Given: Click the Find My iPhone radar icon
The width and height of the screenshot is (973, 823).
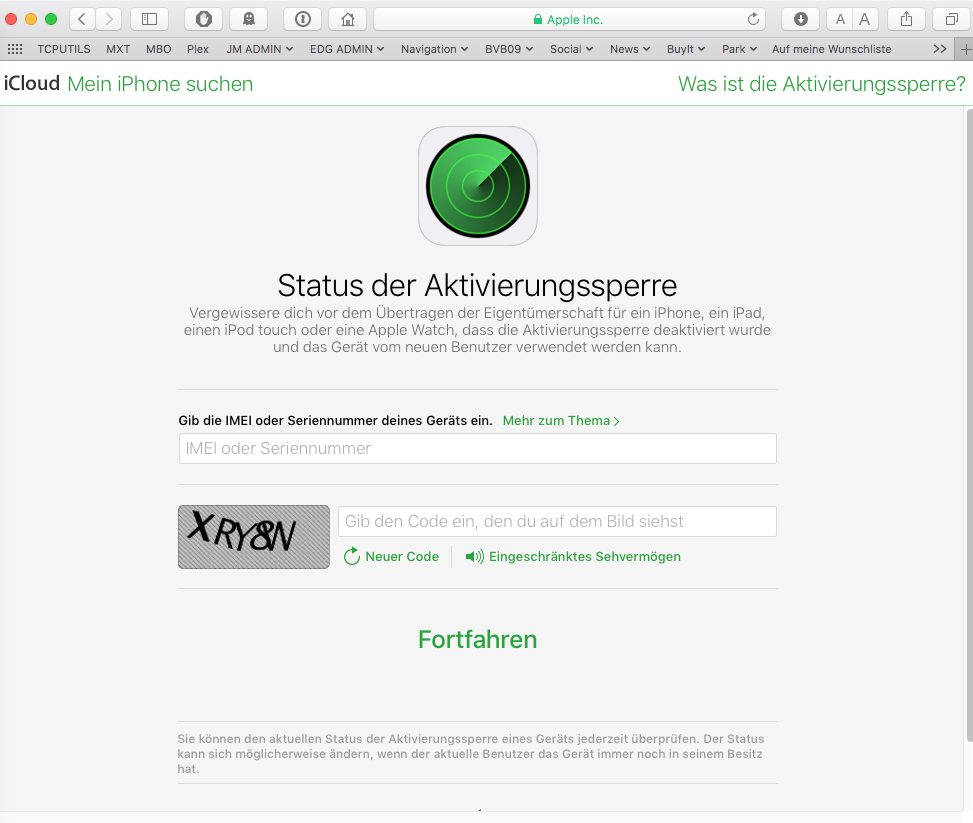Looking at the screenshot, I should (x=478, y=186).
